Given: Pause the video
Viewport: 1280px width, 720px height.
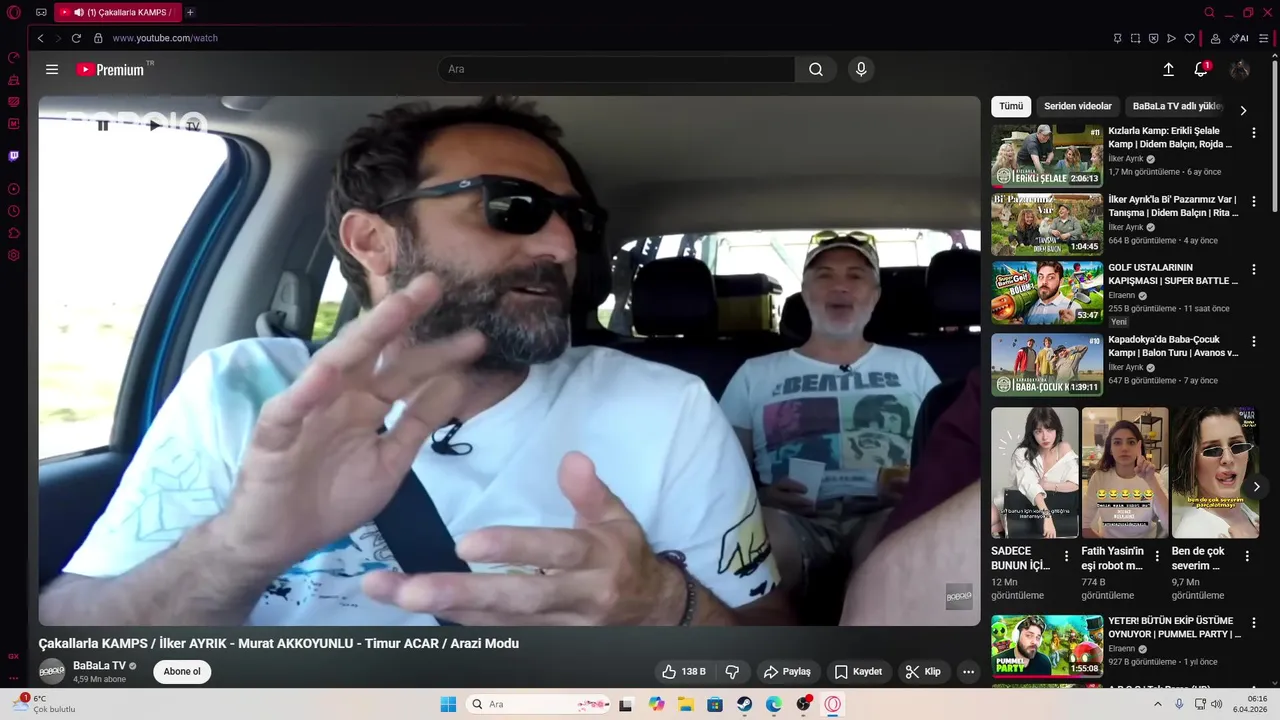Looking at the screenshot, I should (x=103, y=125).
